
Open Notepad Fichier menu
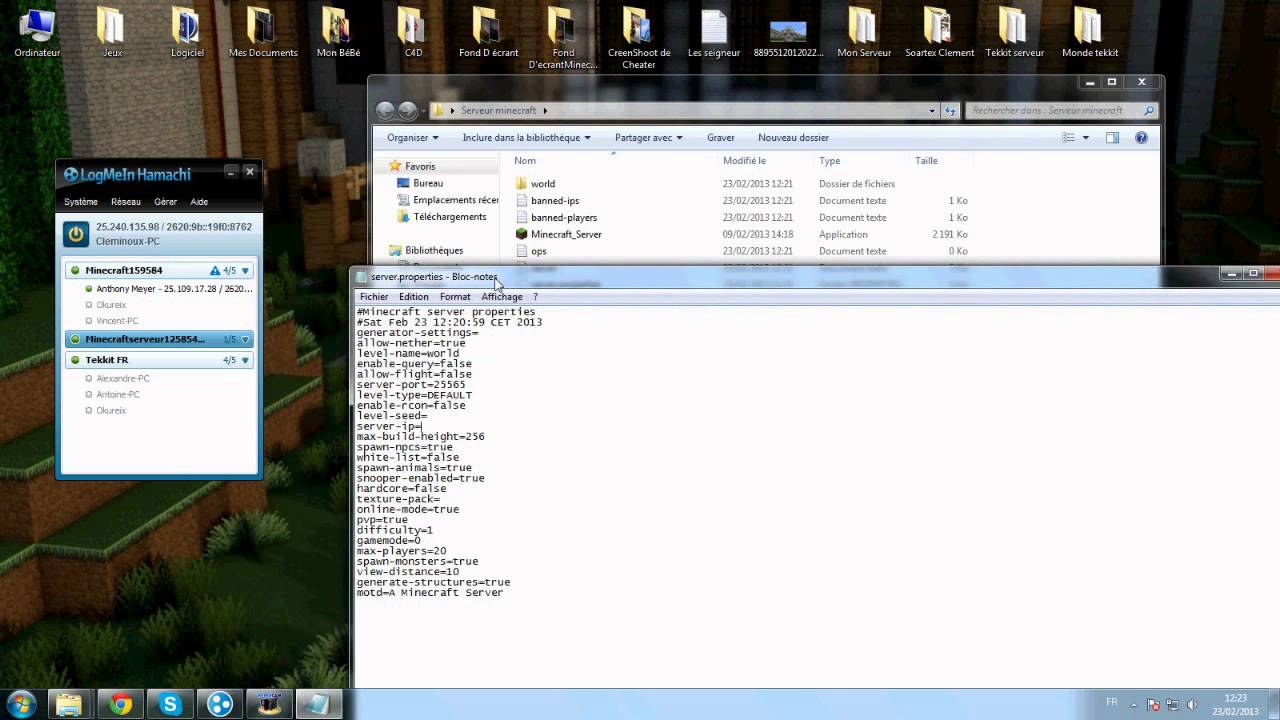coord(374,297)
